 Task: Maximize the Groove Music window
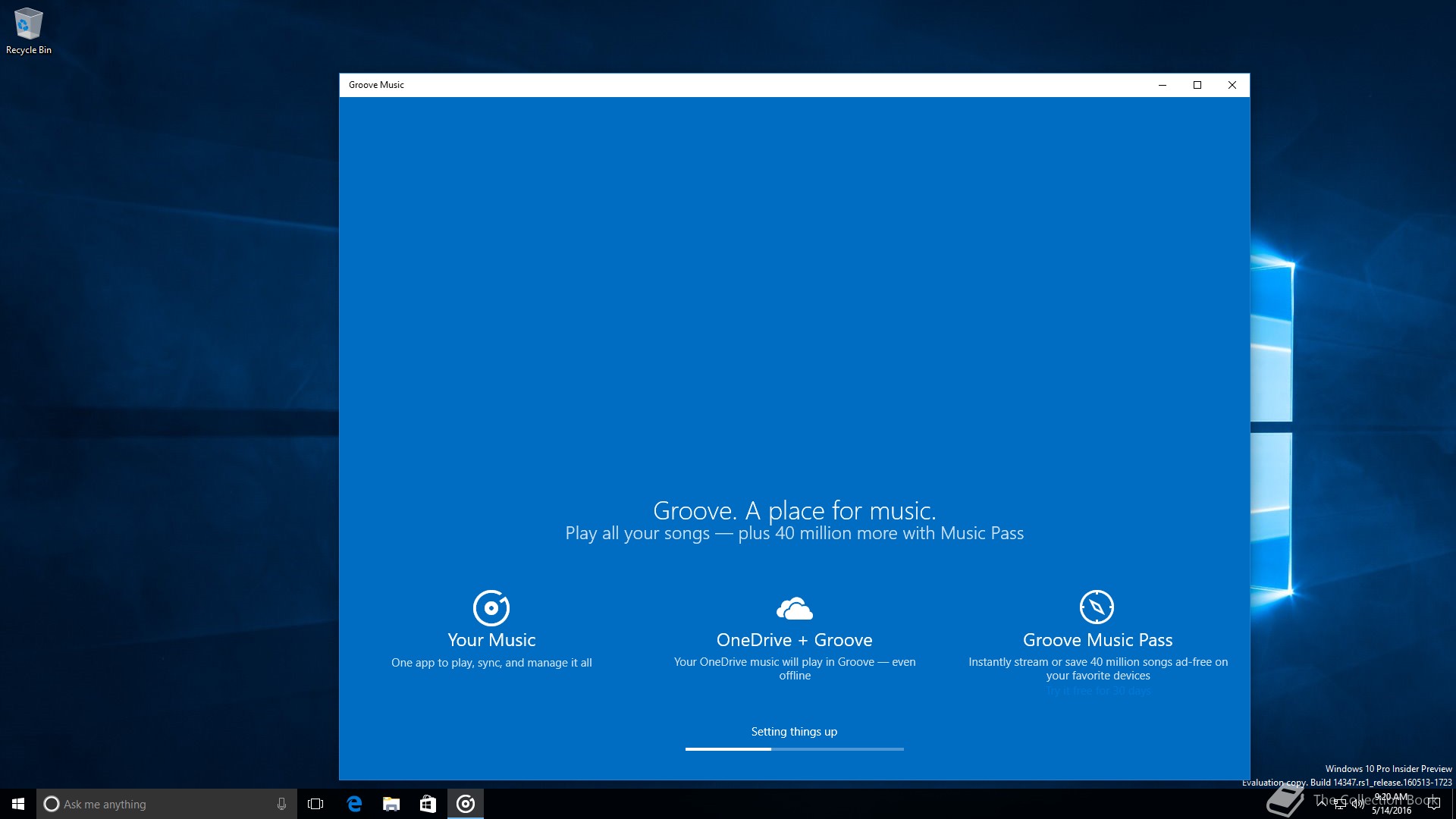click(x=1197, y=85)
